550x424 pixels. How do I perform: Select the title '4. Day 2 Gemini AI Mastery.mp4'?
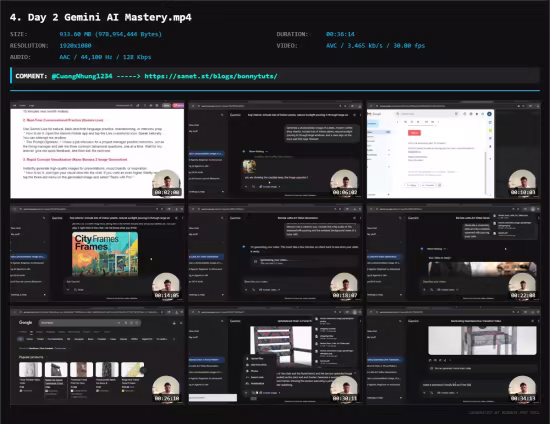coord(101,17)
